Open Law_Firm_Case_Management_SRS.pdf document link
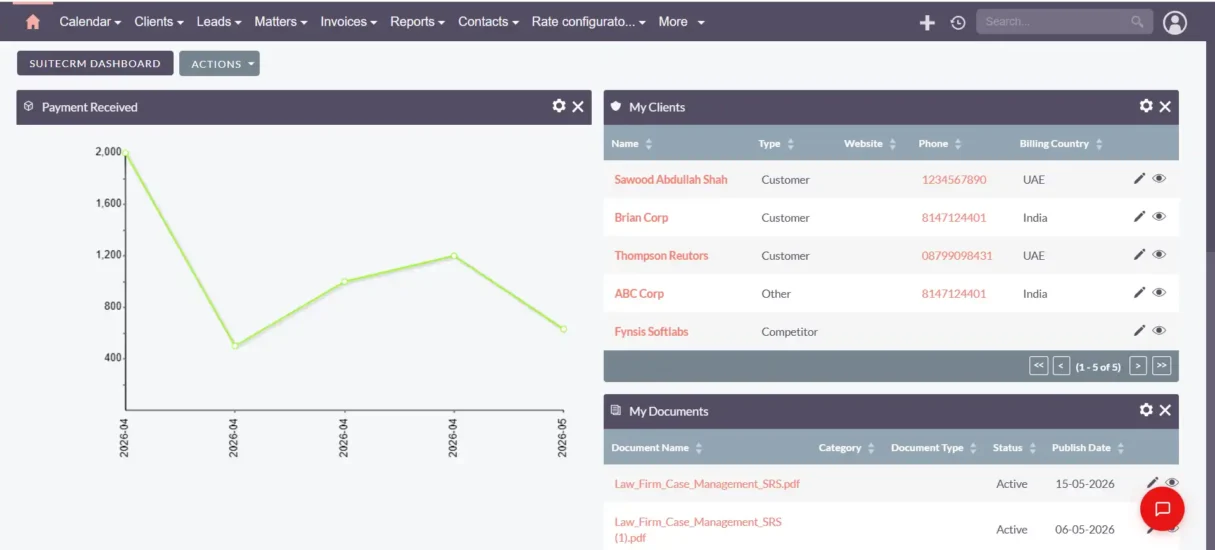This screenshot has height=550, width=1215. (x=707, y=484)
